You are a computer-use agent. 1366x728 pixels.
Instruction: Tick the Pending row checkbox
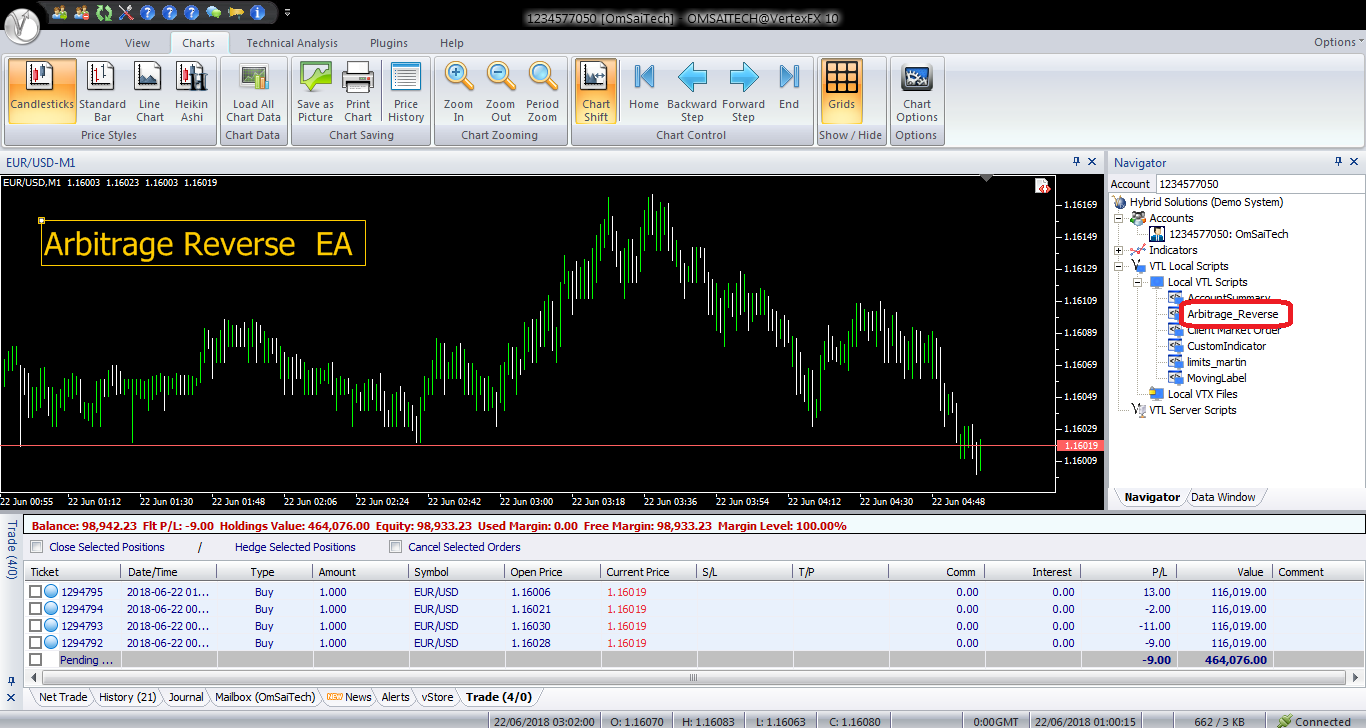[x=36, y=660]
